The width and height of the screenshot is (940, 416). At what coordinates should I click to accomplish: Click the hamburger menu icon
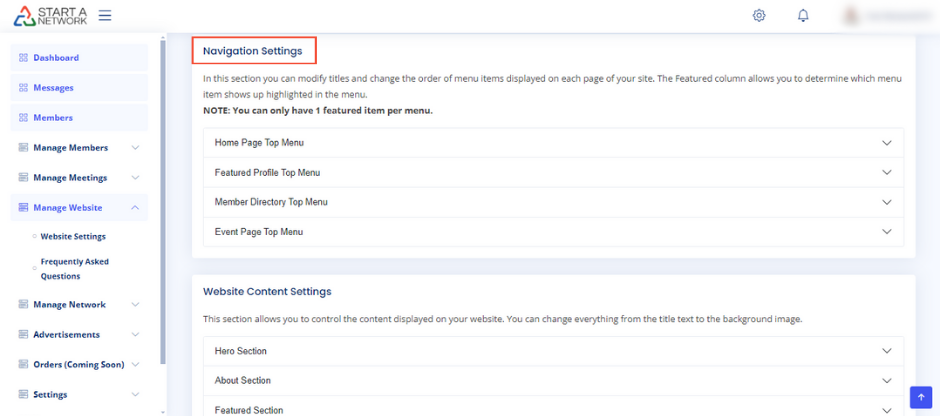[105, 15]
